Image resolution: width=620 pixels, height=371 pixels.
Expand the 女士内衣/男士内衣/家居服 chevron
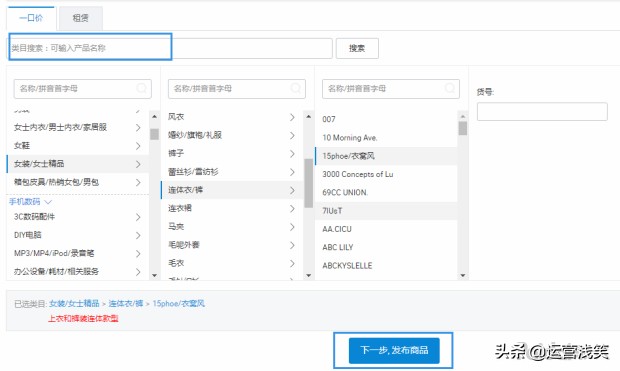(x=138, y=127)
